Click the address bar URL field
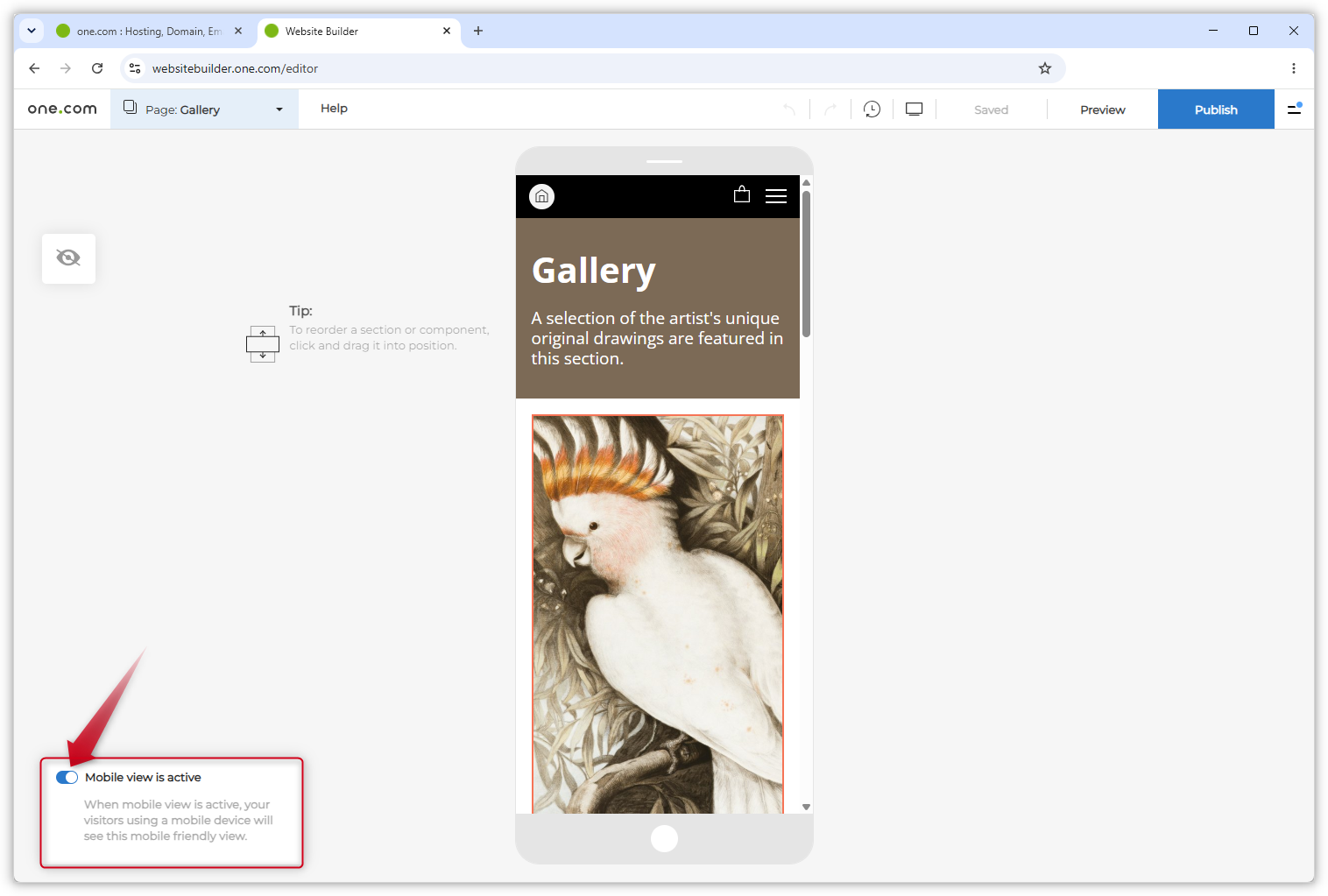 [592, 68]
